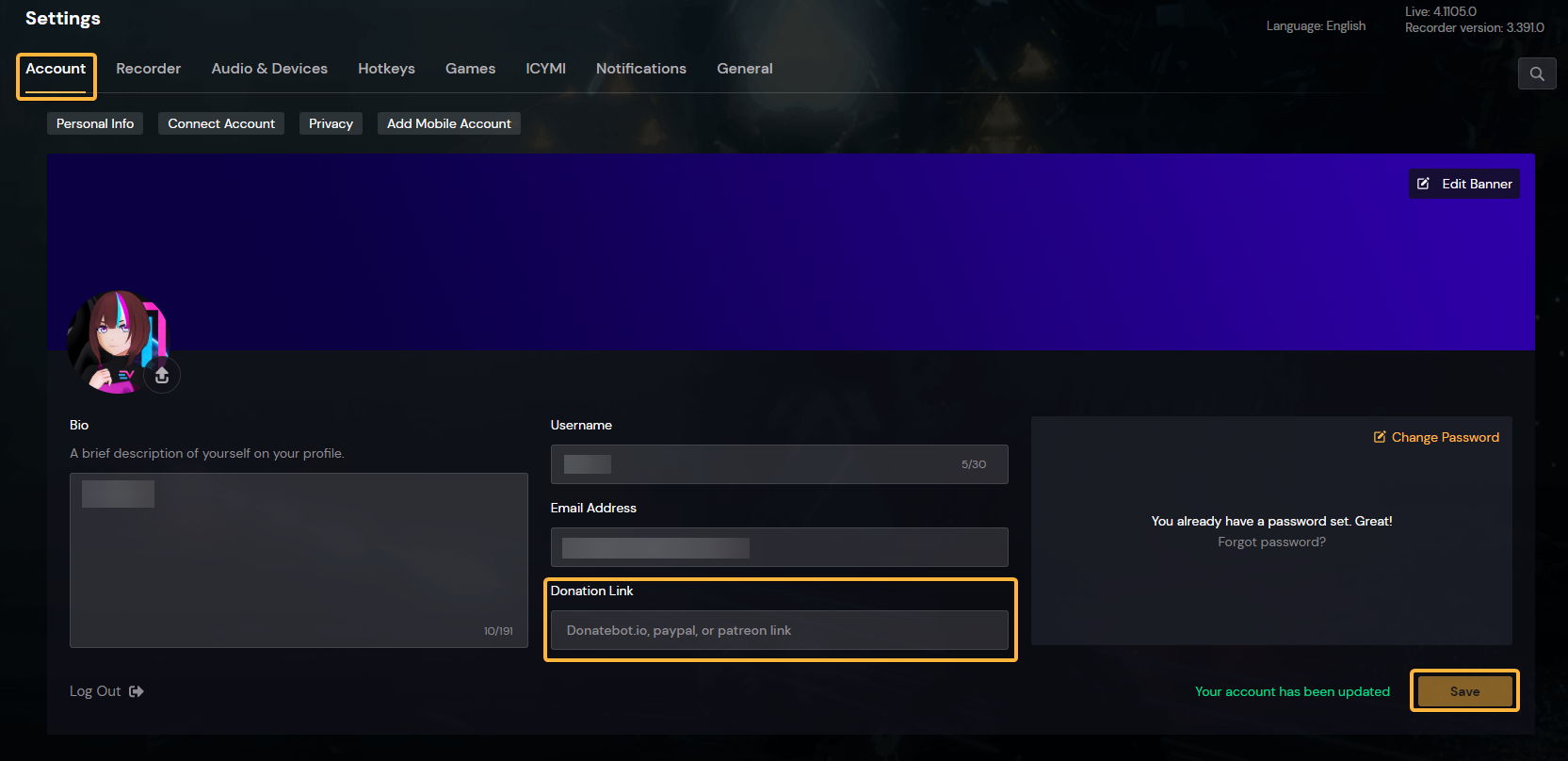Image resolution: width=1568 pixels, height=761 pixels.
Task: Open the ICYMI tab
Action: pos(545,69)
